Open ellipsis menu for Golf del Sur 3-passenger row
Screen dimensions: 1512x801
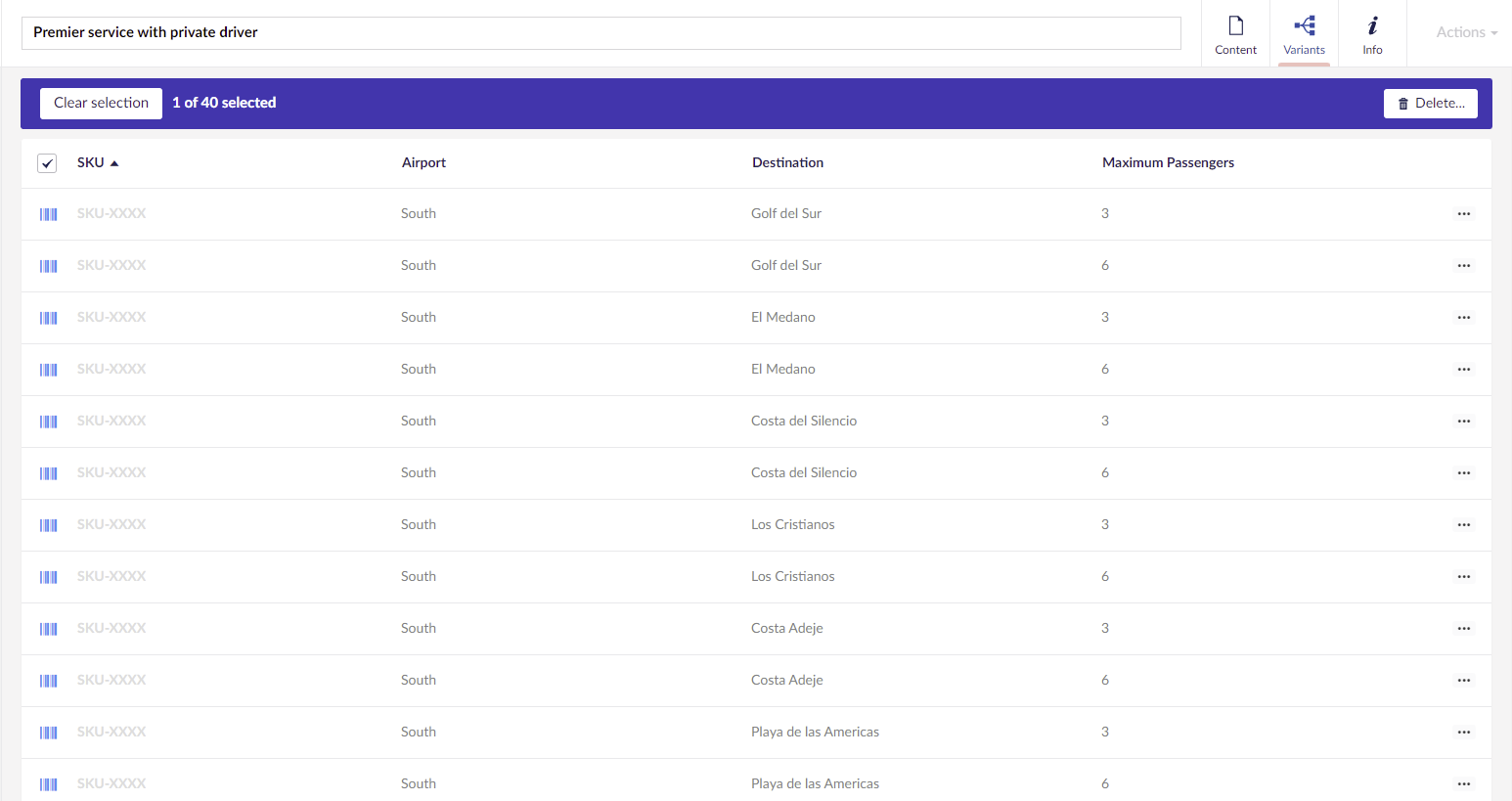pos(1464,213)
